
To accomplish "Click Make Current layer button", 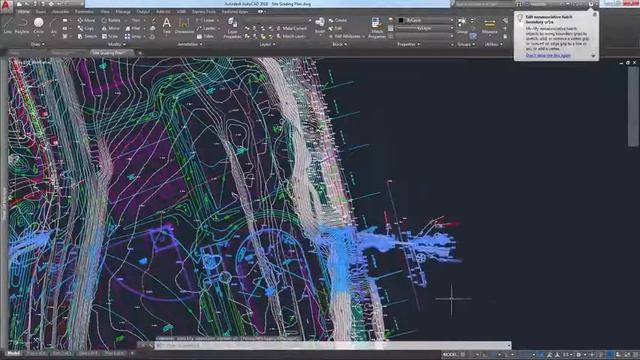I will click(x=291, y=28).
